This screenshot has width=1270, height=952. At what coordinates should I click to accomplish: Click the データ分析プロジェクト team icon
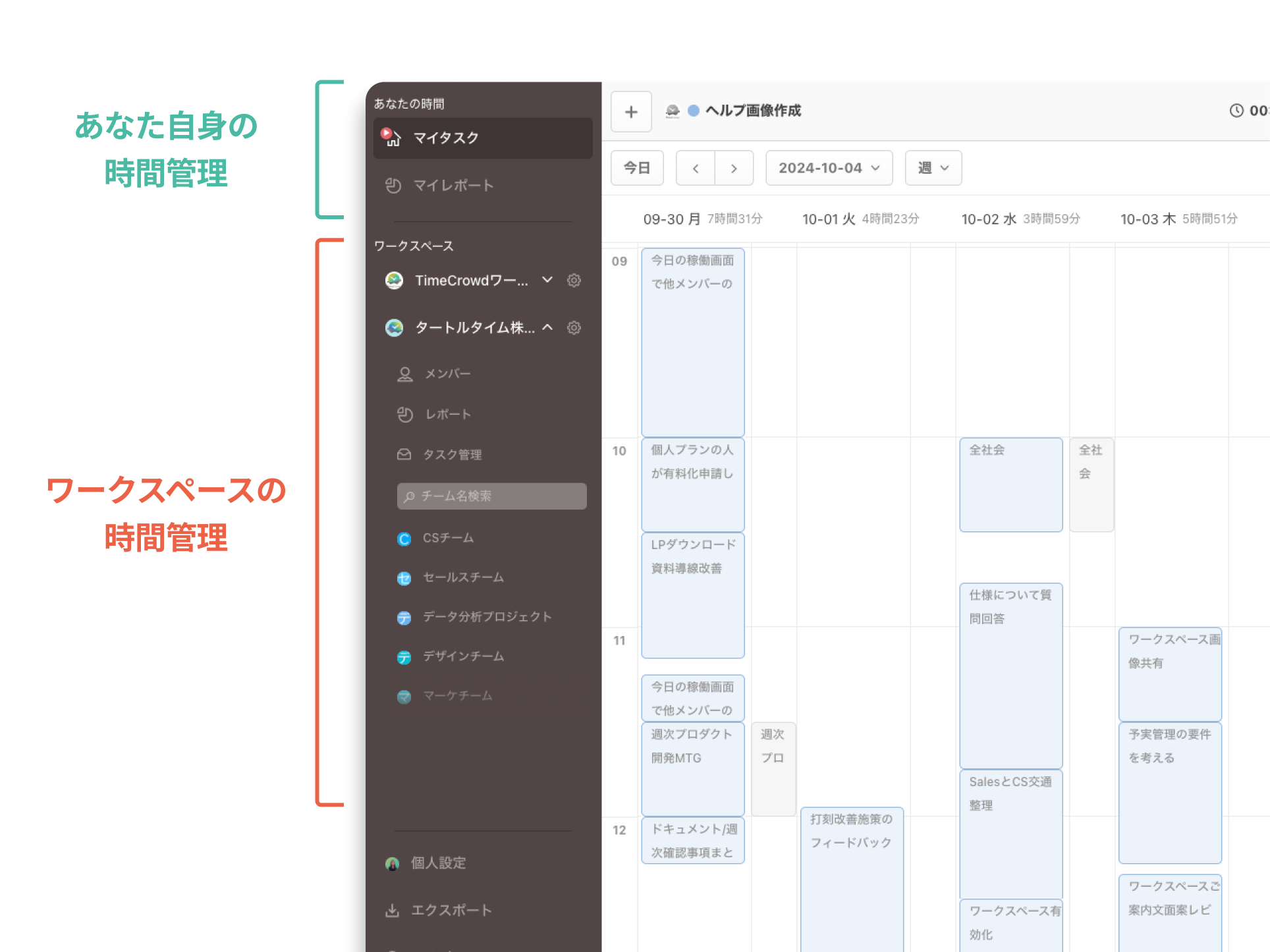[404, 618]
